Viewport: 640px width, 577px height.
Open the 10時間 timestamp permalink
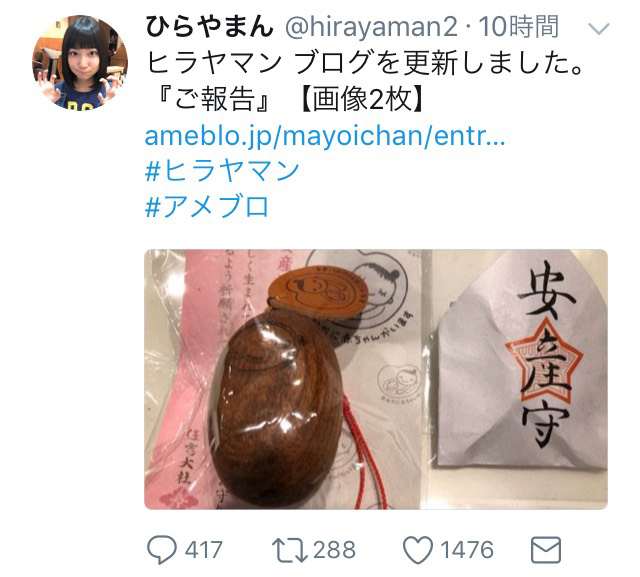pos(518,27)
